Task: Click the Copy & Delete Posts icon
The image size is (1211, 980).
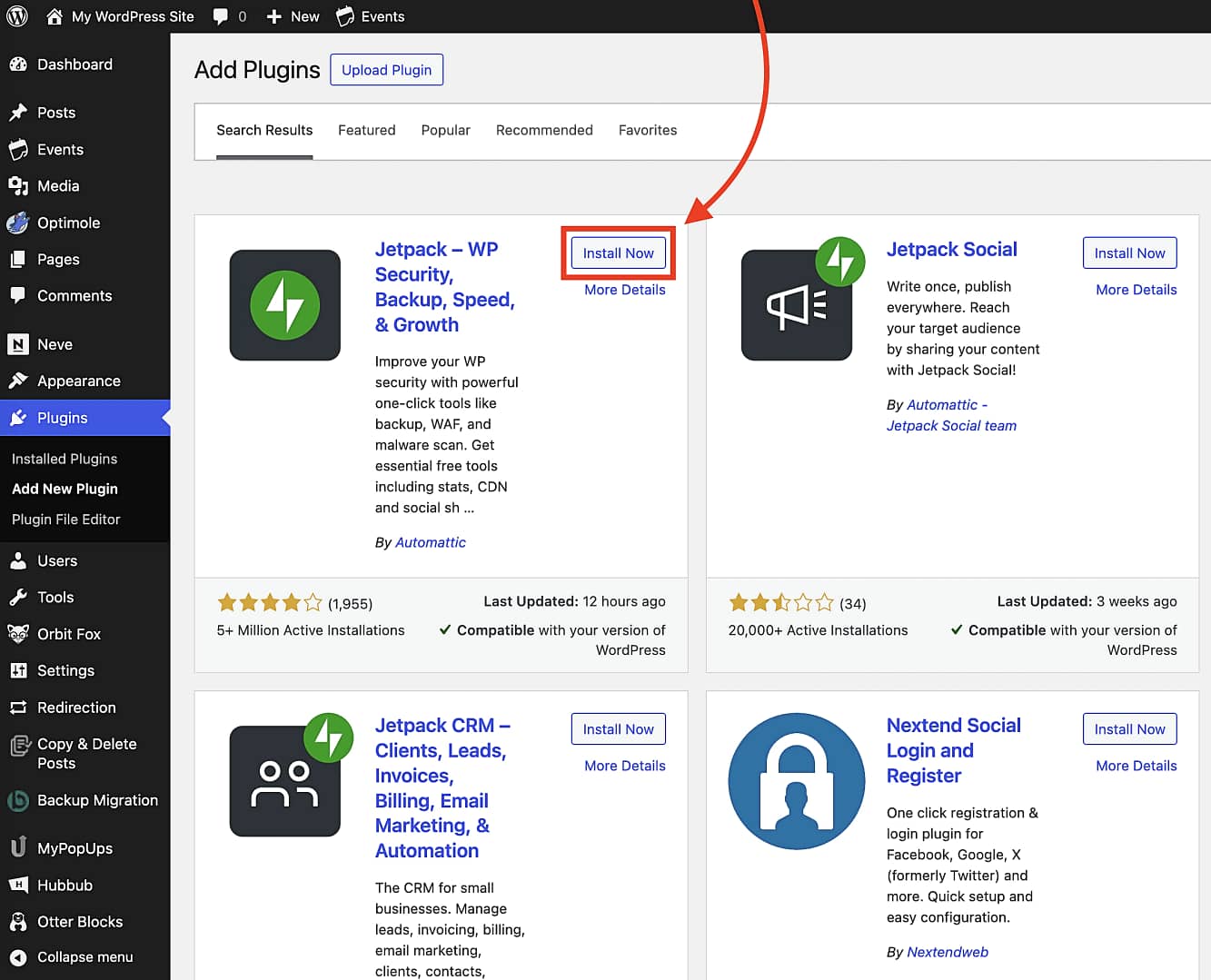Action: [18, 746]
